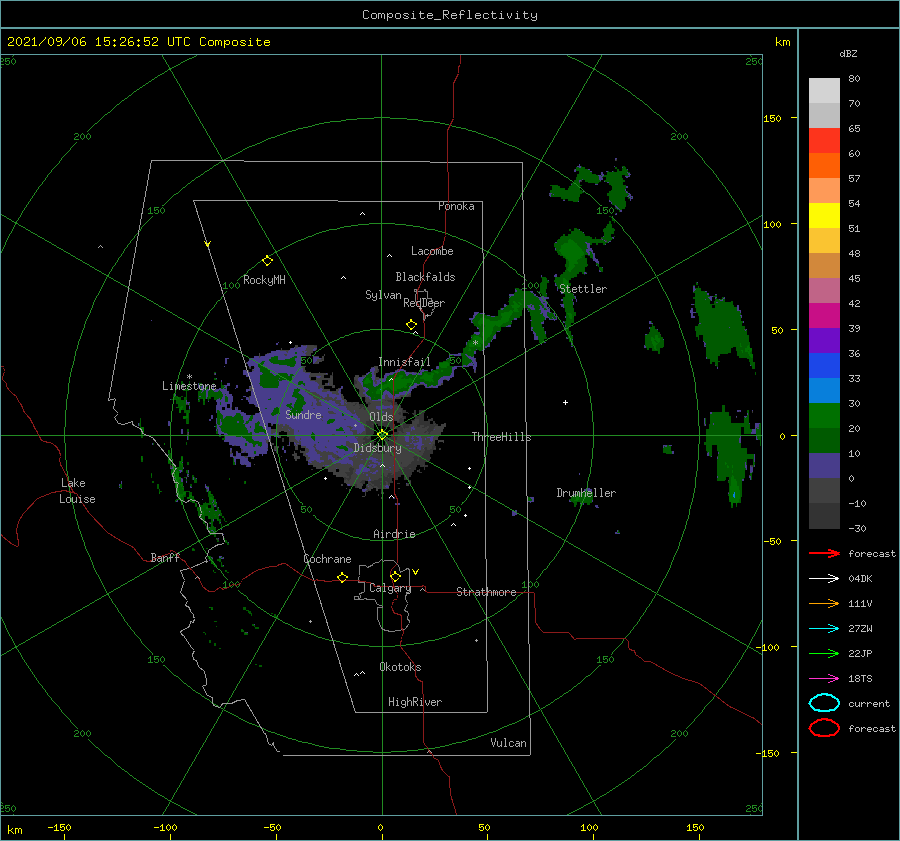Viewport: 900px width, 841px height.
Task: Click the Sylvan label
Action: [x=383, y=295]
